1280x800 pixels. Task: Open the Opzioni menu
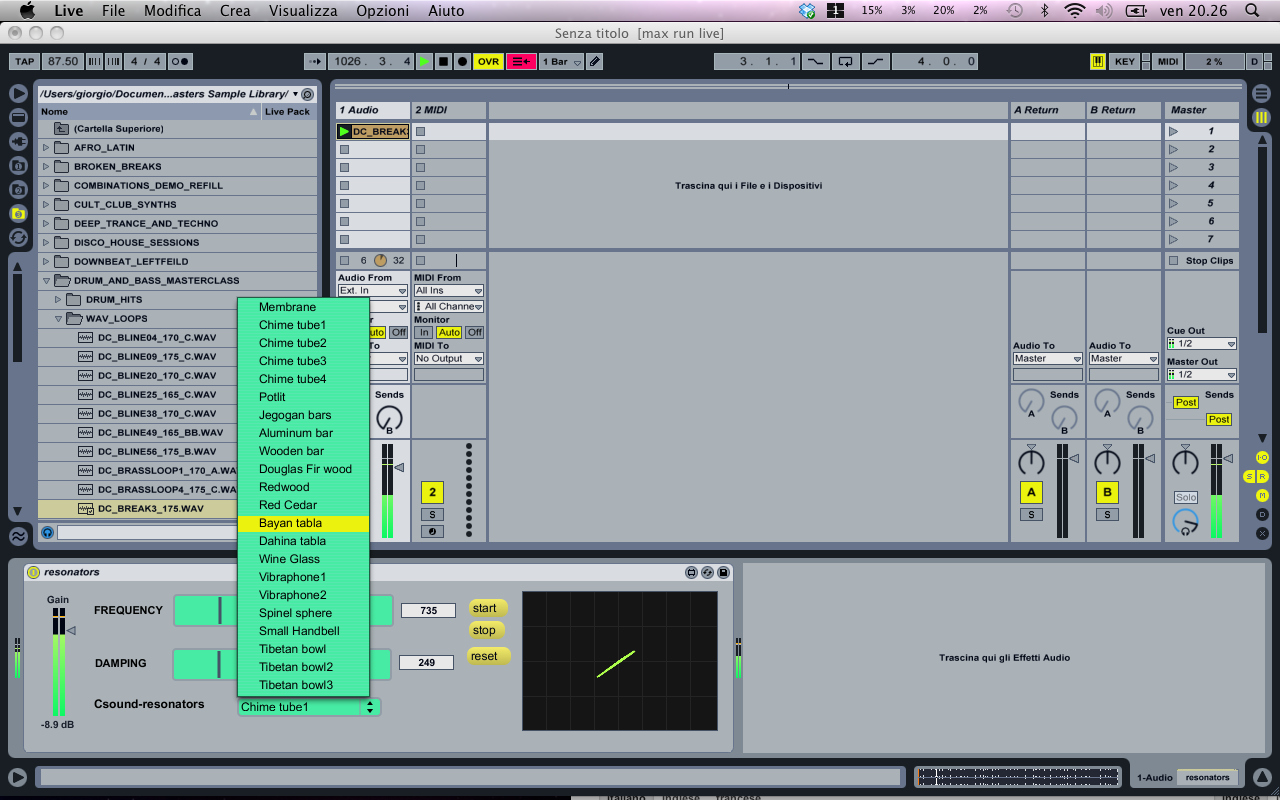point(382,10)
